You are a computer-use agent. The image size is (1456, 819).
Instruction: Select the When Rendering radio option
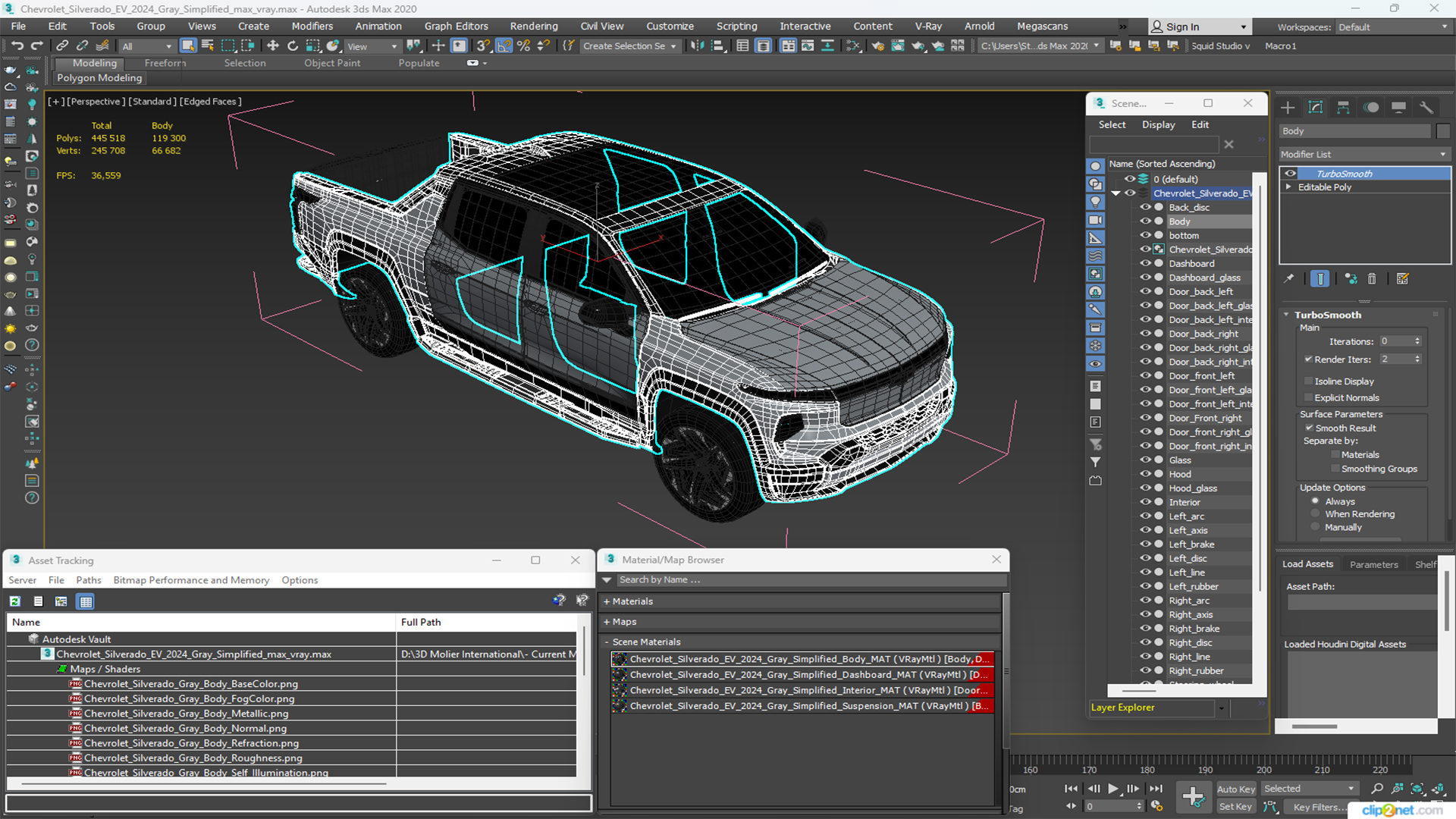(x=1315, y=514)
